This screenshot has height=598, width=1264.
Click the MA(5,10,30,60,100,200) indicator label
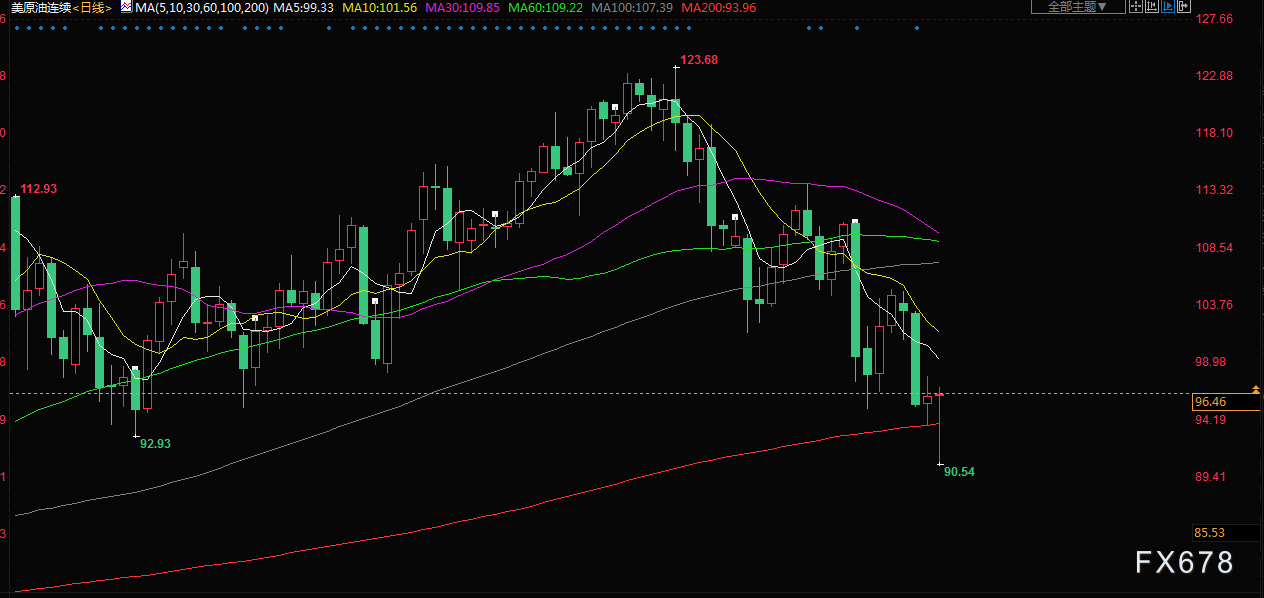(201, 7)
